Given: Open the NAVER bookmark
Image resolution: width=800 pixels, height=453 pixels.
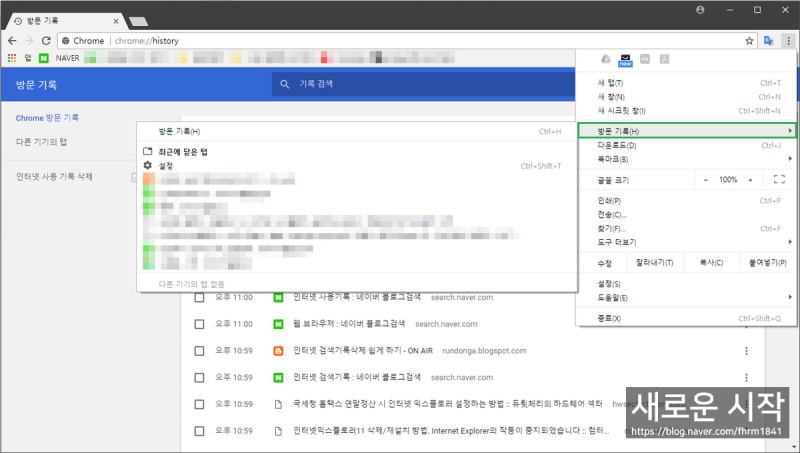Looking at the screenshot, I should pyautogui.click(x=59, y=58).
